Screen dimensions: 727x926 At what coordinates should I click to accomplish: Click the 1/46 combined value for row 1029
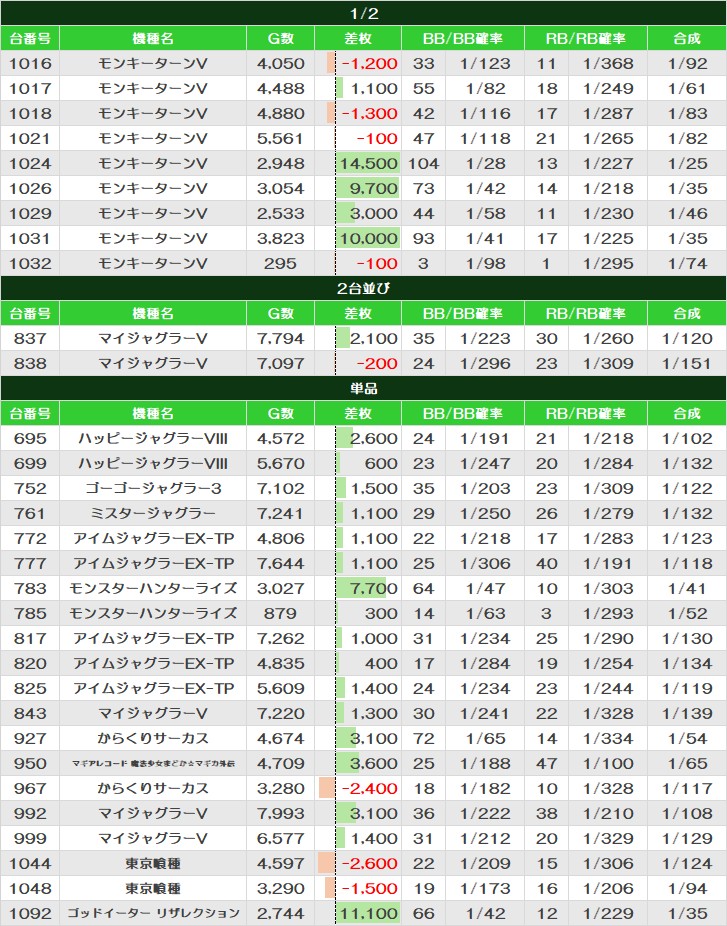(687, 213)
